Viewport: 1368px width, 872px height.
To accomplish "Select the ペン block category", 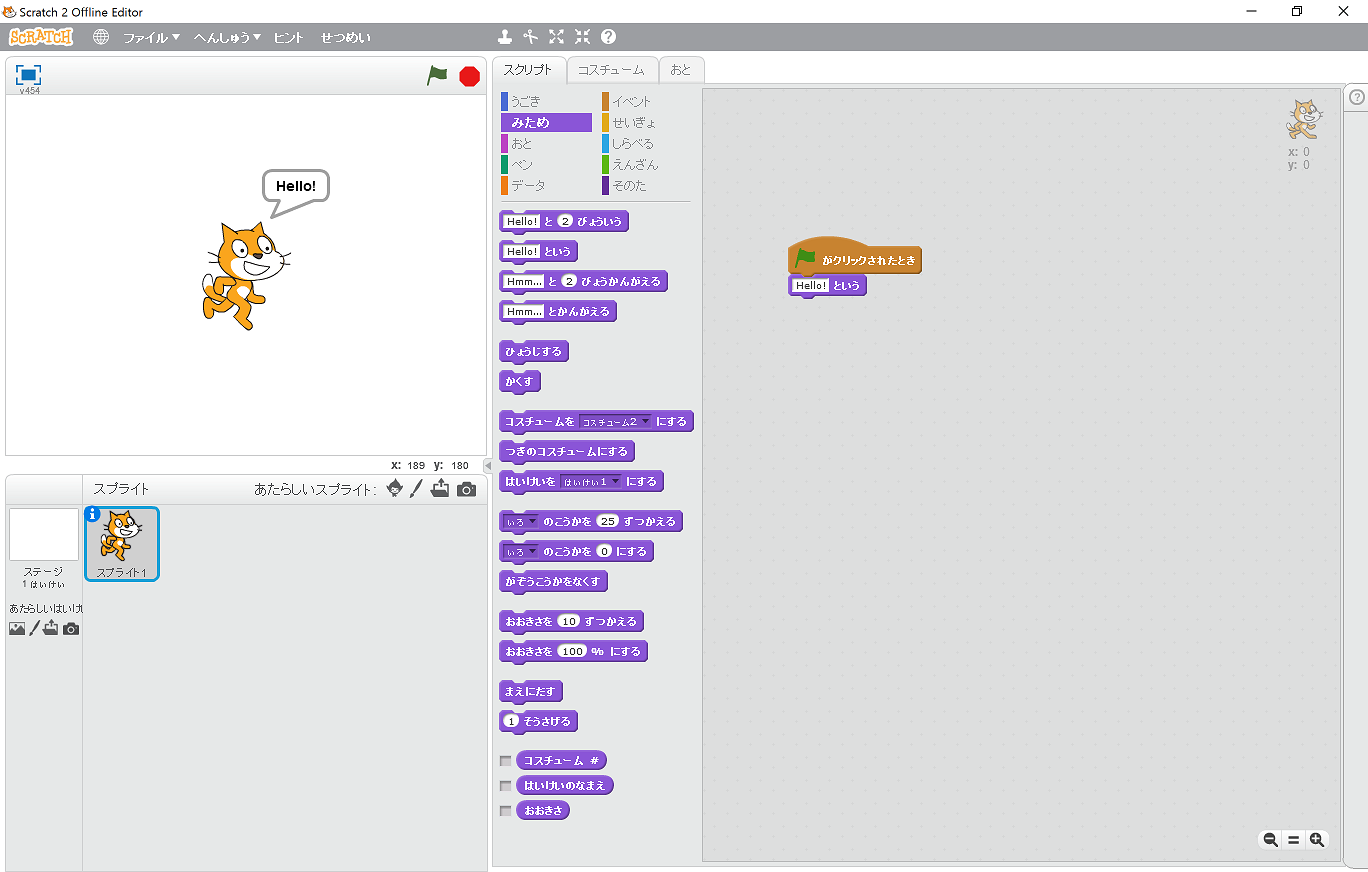I will (x=546, y=164).
